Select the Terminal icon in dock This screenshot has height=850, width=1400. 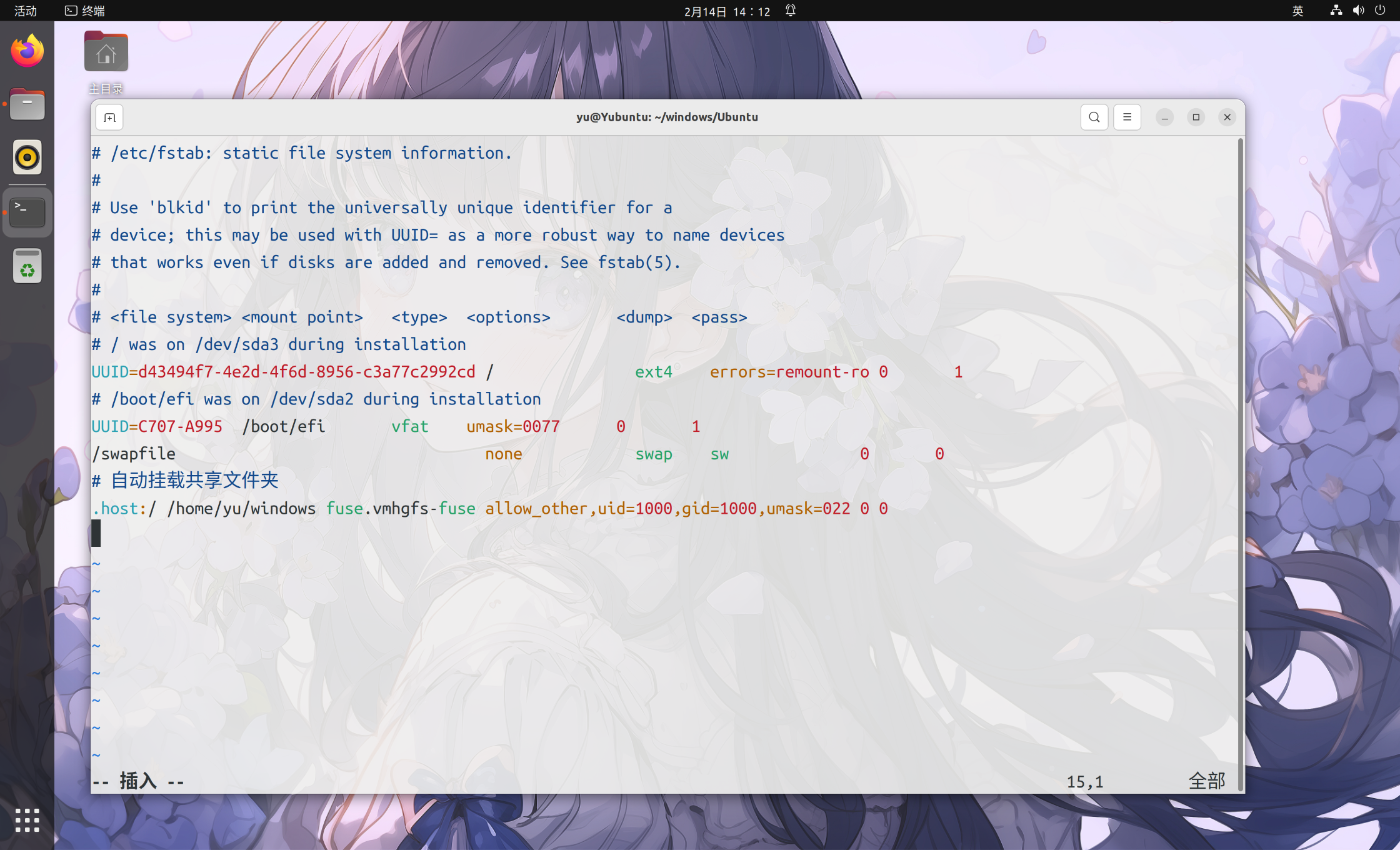[27, 212]
